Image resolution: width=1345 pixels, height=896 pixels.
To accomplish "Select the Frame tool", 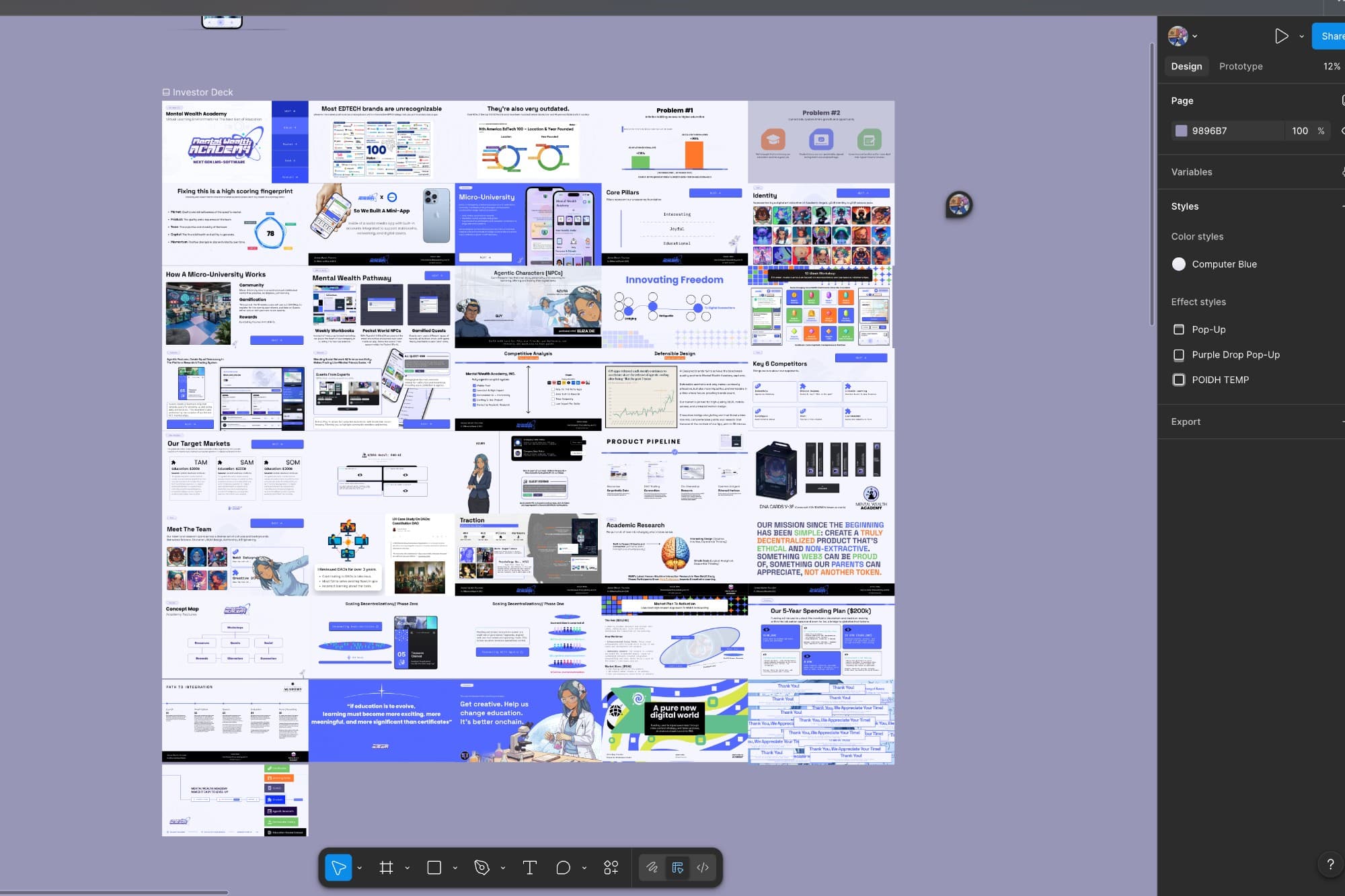I will [x=386, y=867].
